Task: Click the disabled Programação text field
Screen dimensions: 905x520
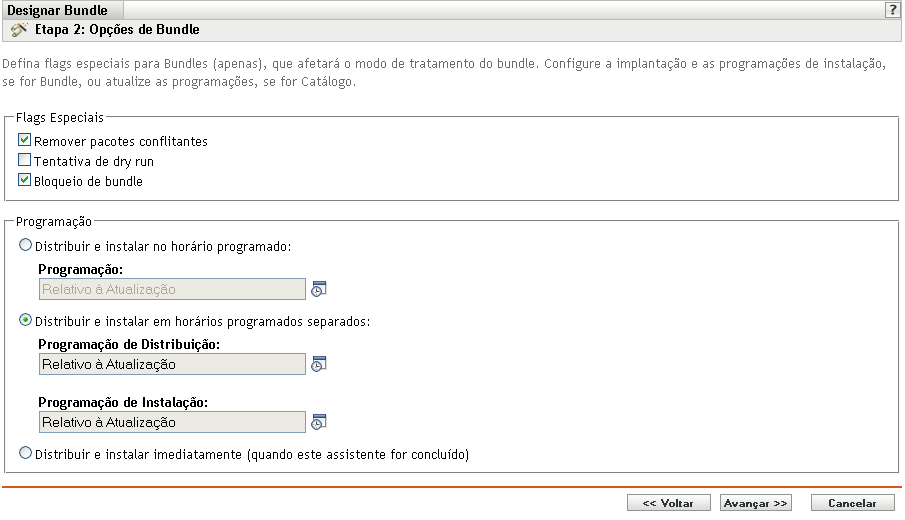Action: click(172, 290)
